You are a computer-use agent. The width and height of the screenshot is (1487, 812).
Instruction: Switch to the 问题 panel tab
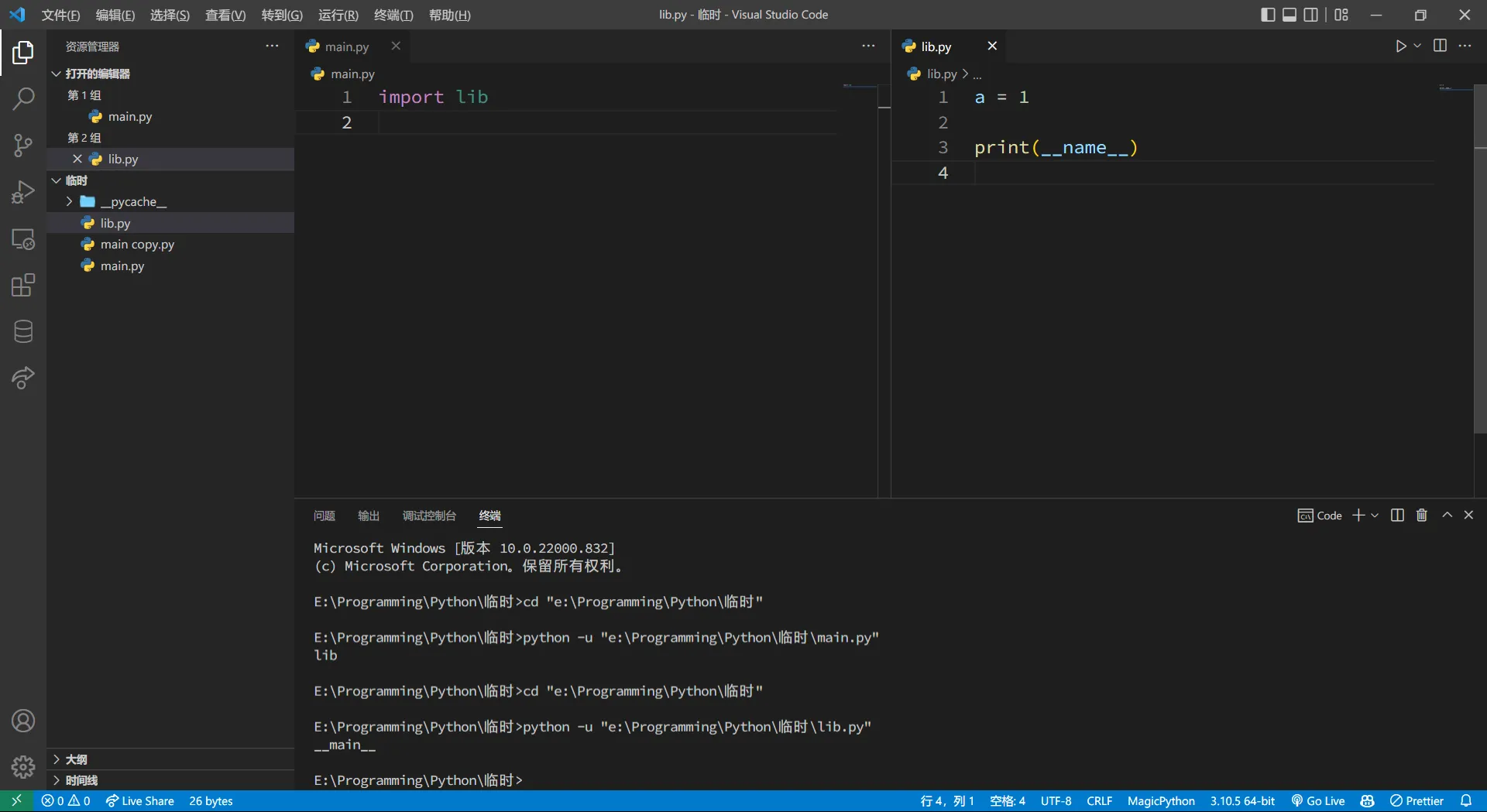[324, 516]
